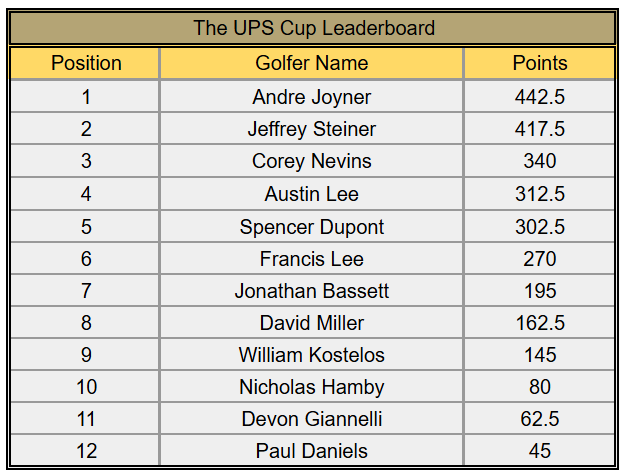The image size is (622, 476).
Task: Click the UPS Cup Leaderboard title
Action: (311, 28)
